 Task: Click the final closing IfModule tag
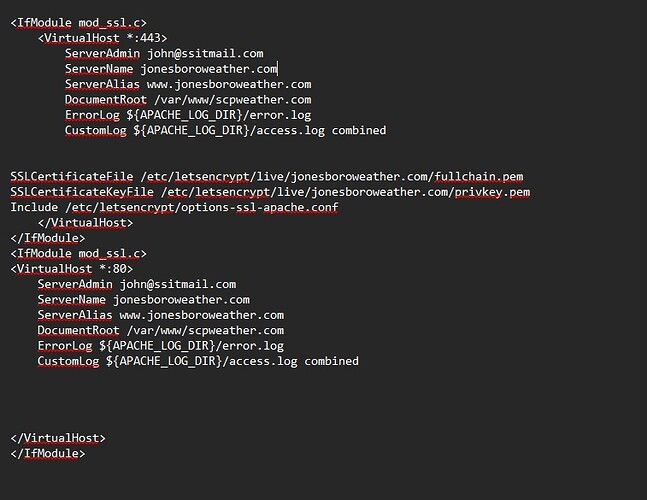(48, 453)
